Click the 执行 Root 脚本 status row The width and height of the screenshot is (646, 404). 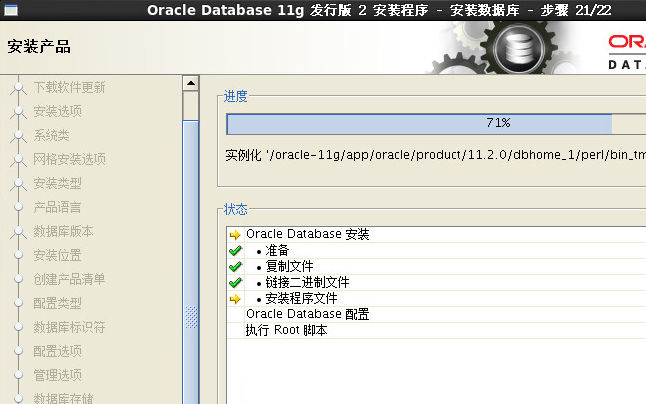pyautogui.click(x=436, y=330)
